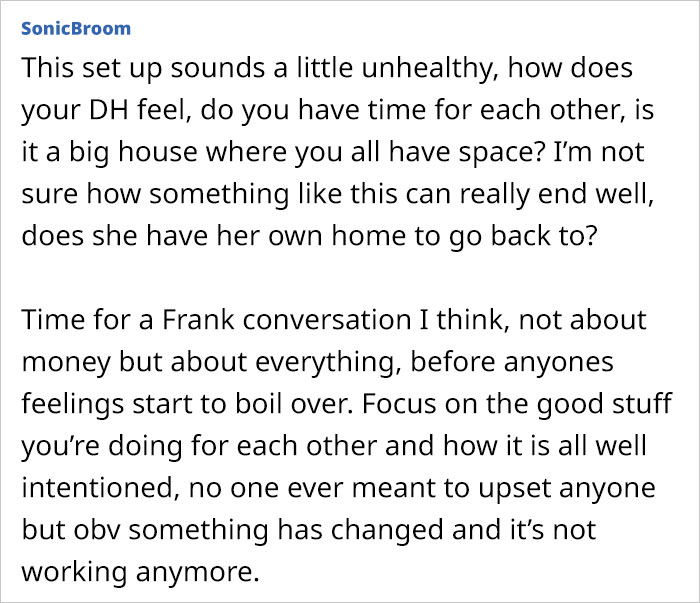700x603 pixels.
Task: Click the words 'before anyones' in the comment
Action: tap(512, 362)
